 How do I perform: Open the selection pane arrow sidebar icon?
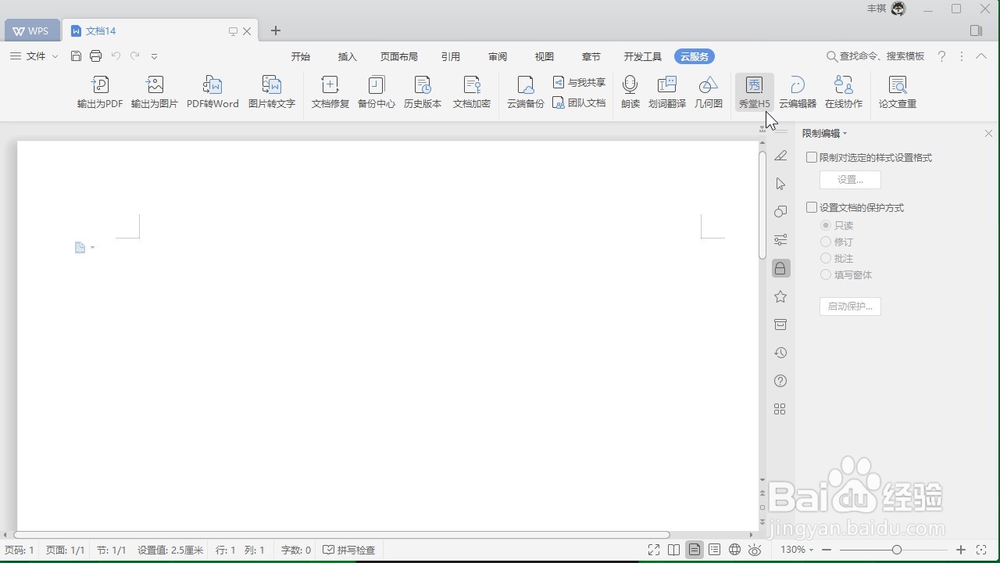[780, 184]
